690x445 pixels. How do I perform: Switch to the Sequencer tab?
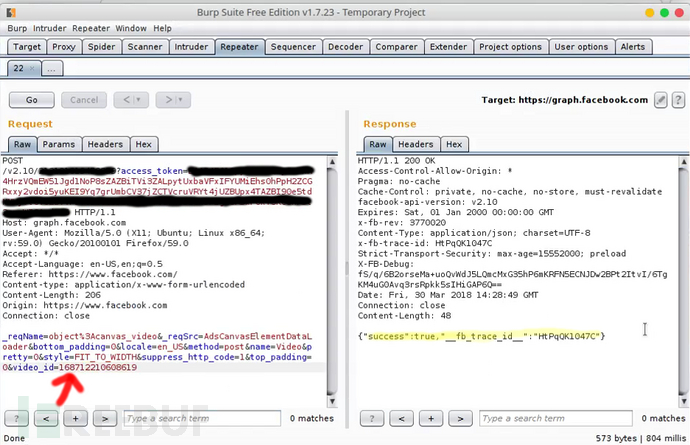click(293, 47)
